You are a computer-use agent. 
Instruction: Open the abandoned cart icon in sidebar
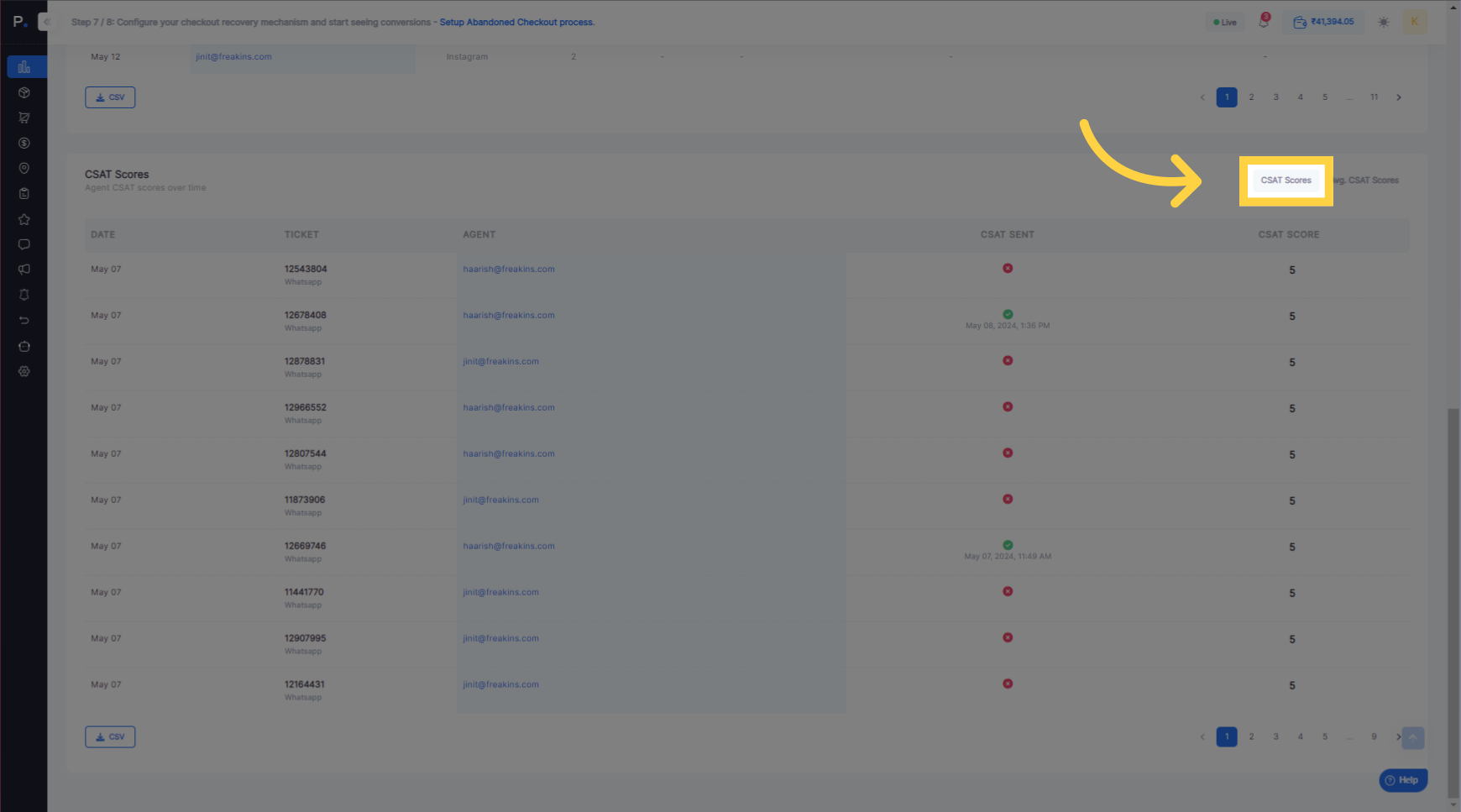24,118
